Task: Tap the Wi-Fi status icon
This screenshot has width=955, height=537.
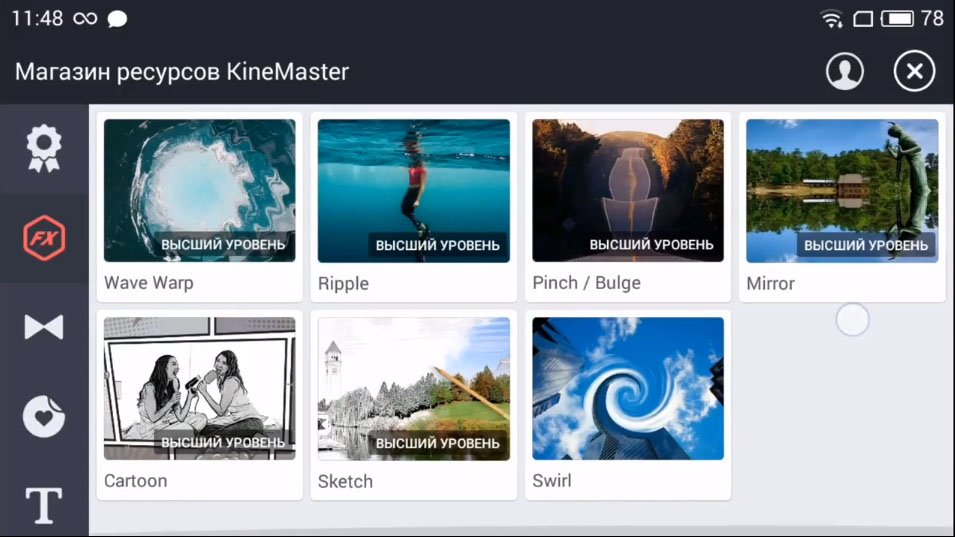Action: [831, 19]
